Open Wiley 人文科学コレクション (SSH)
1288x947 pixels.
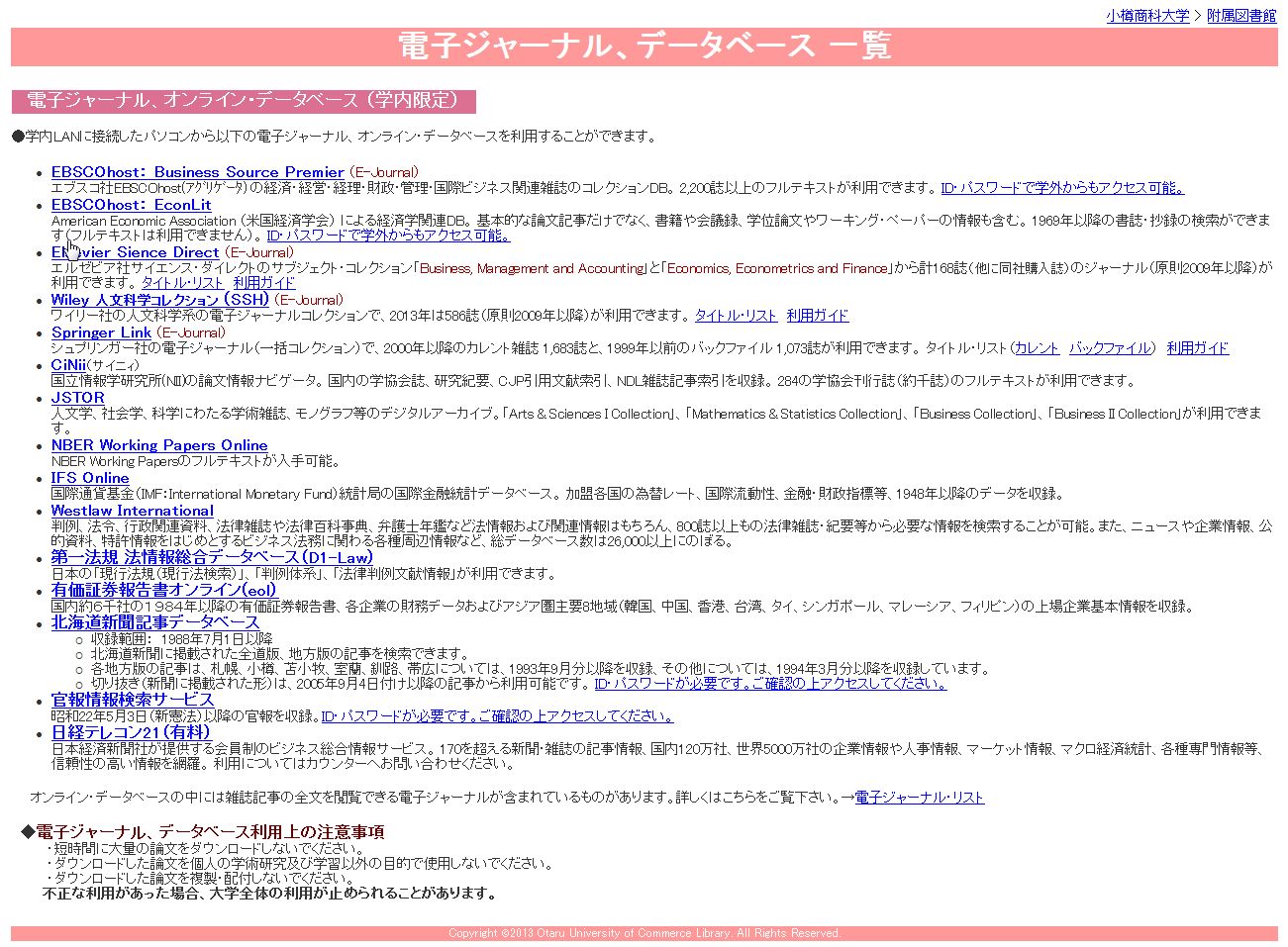160,299
